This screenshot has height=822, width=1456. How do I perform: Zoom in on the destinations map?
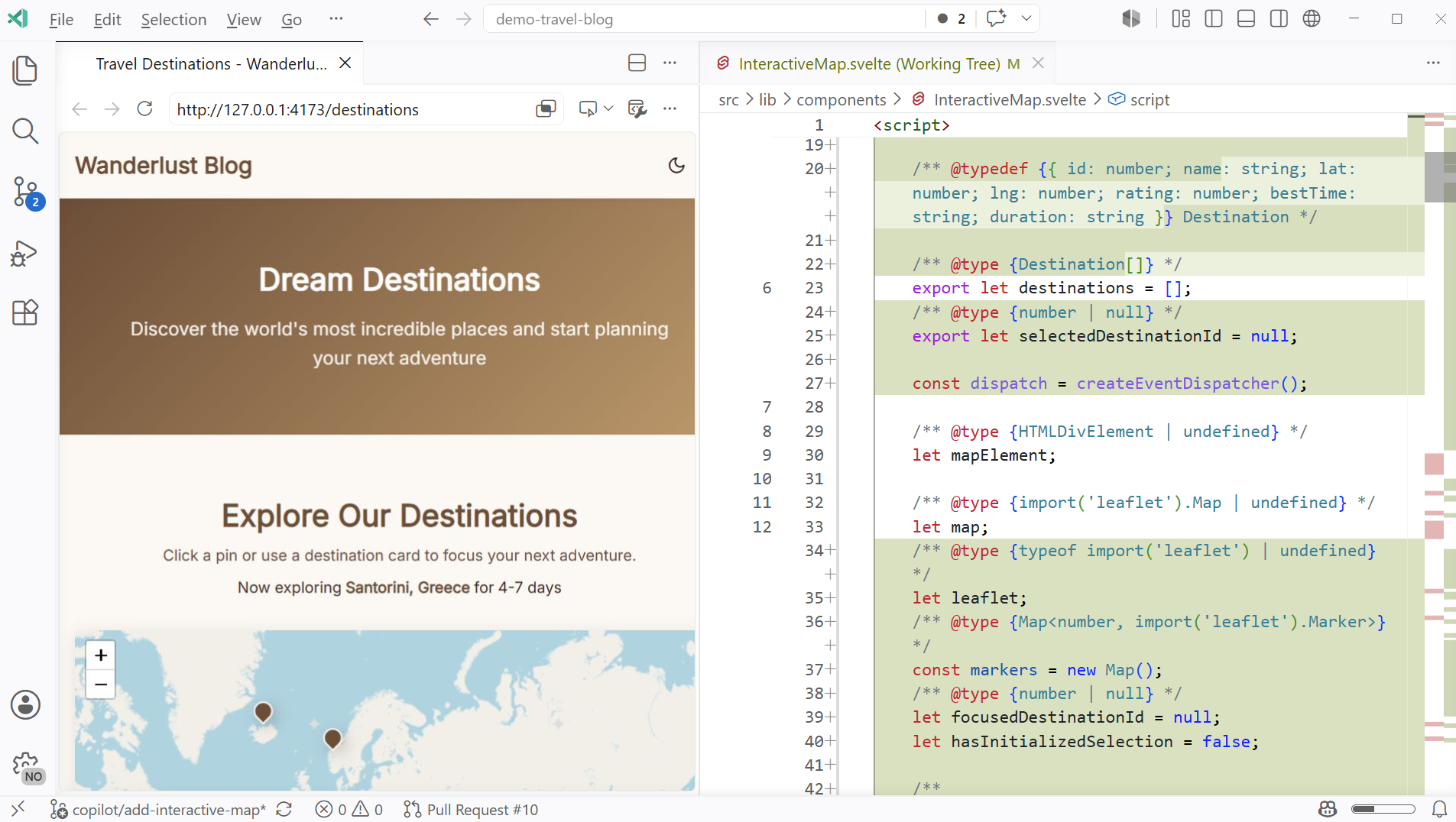pos(100,655)
